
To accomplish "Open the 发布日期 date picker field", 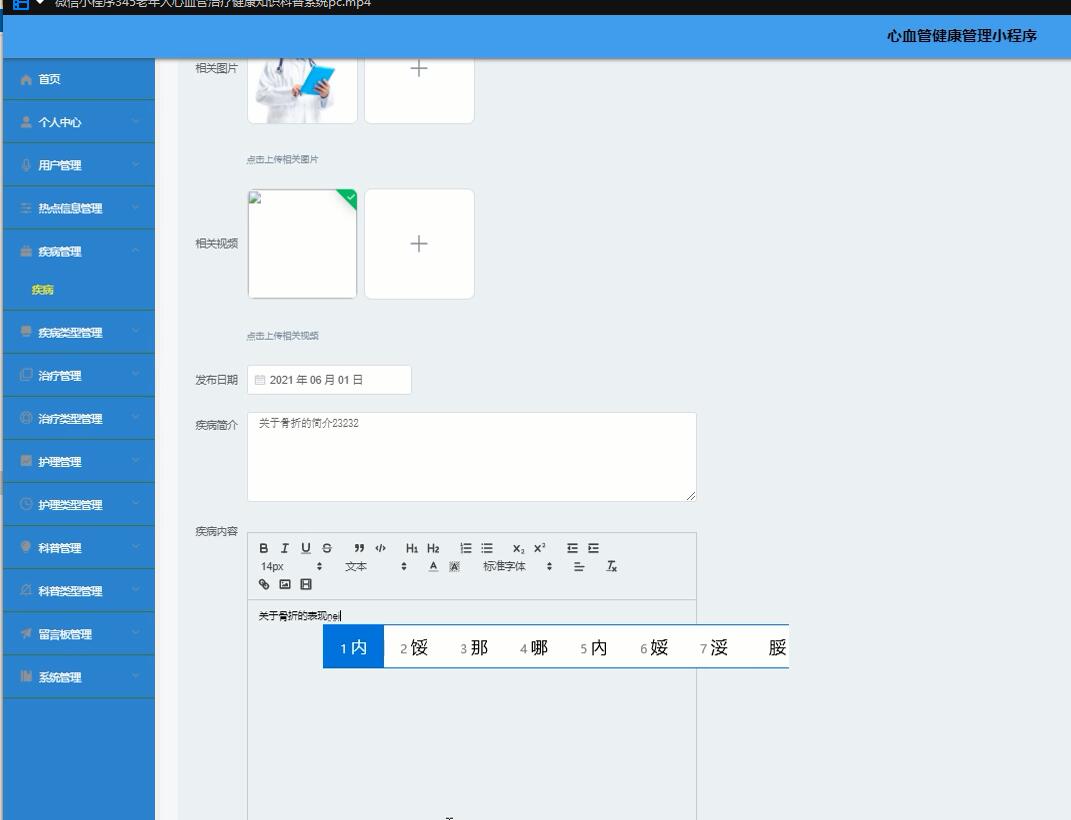I will tap(329, 380).
